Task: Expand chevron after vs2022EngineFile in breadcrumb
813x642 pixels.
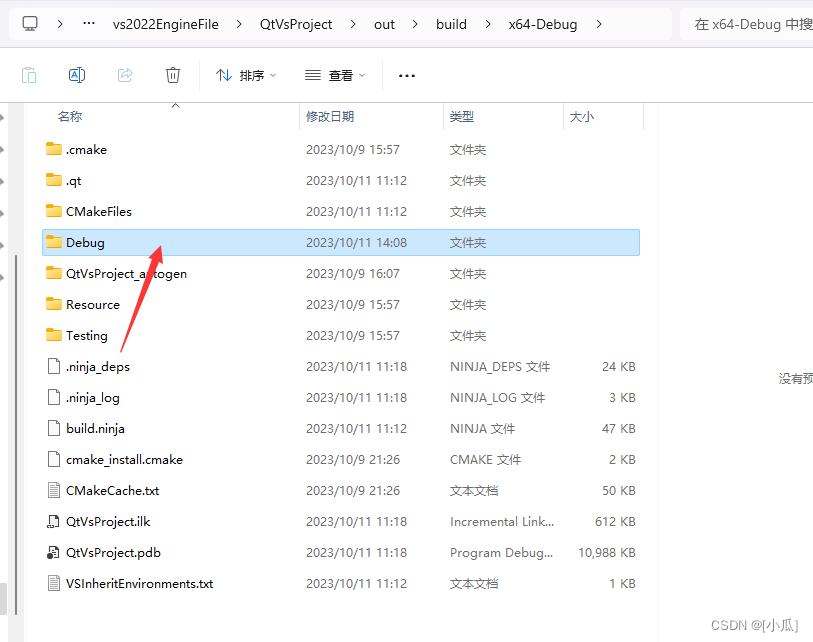Action: [239, 24]
